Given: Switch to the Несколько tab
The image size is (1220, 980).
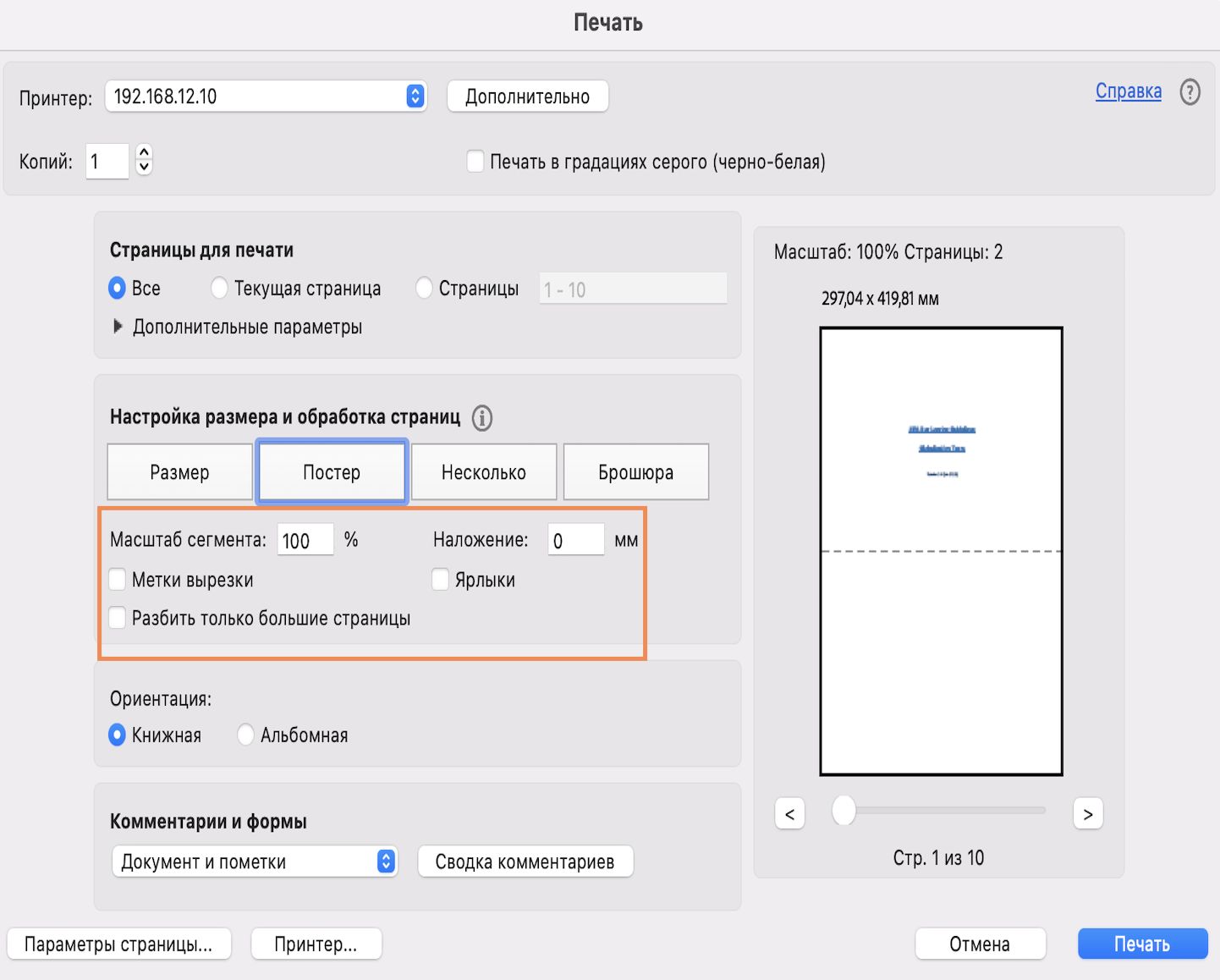Looking at the screenshot, I should point(484,472).
